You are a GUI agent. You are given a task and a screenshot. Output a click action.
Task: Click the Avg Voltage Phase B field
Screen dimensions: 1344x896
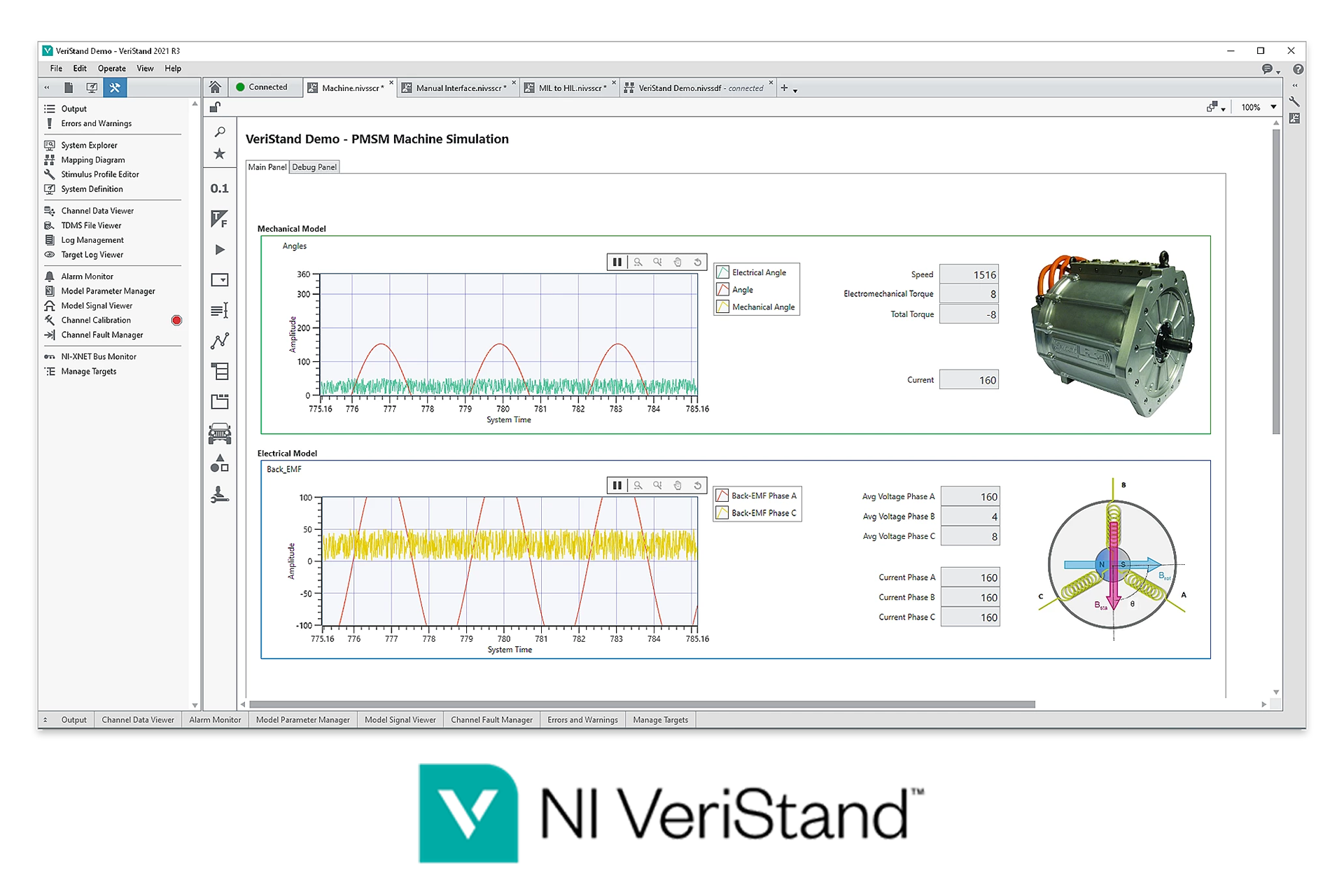(x=970, y=517)
